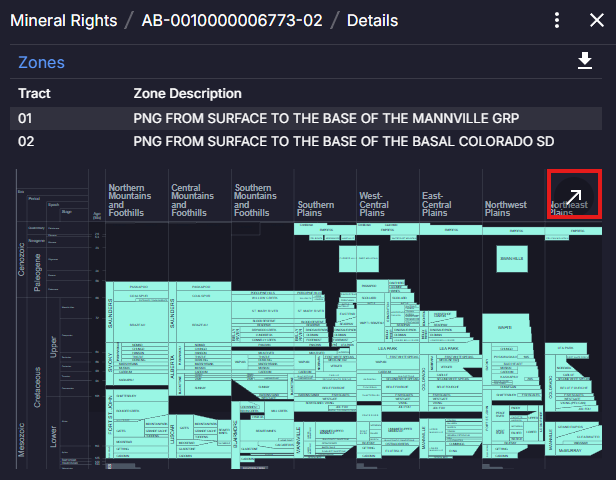This screenshot has width=616, height=480.
Task: Collapse the Zones section heading
Action: 41,62
